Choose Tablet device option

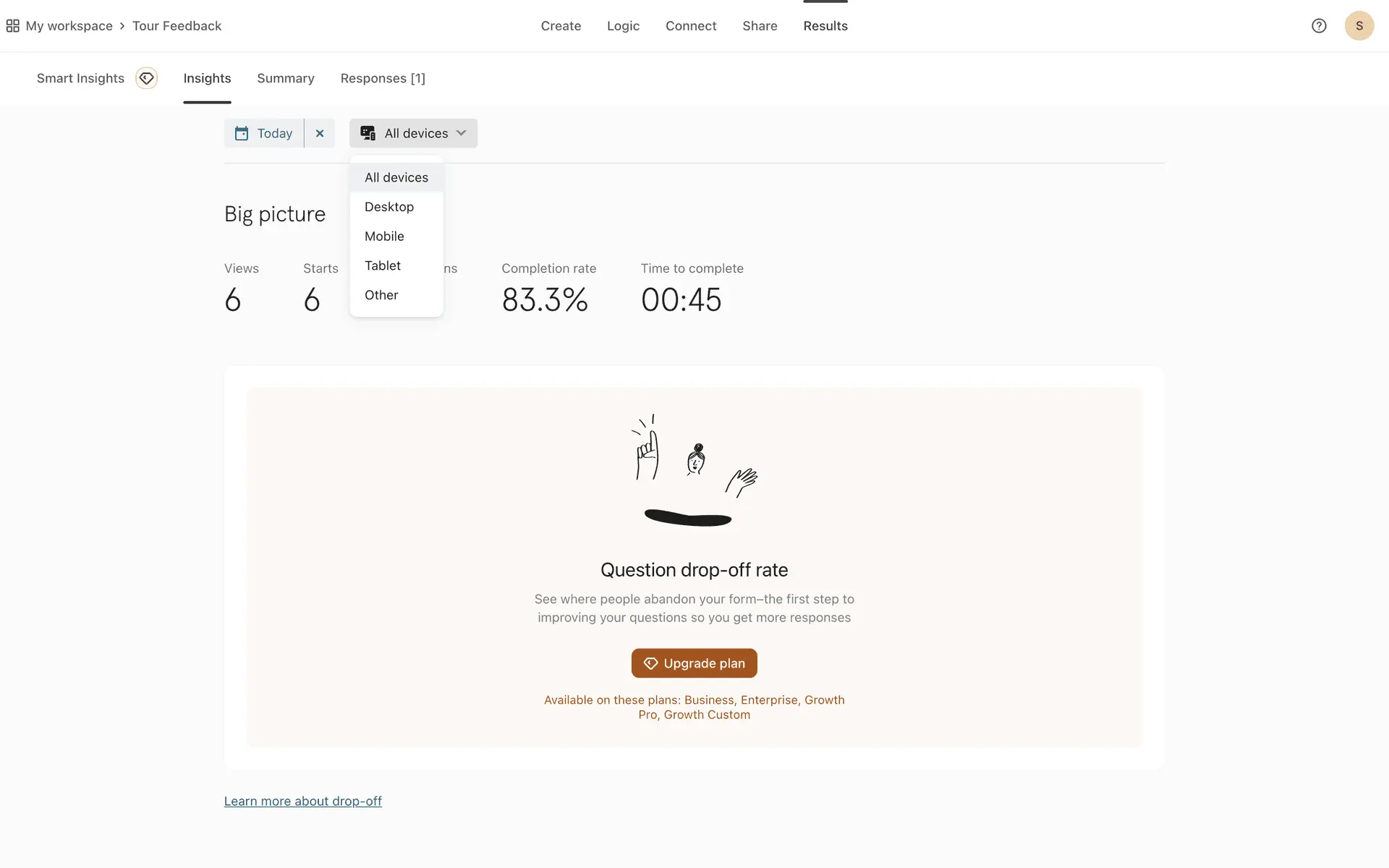tap(383, 265)
